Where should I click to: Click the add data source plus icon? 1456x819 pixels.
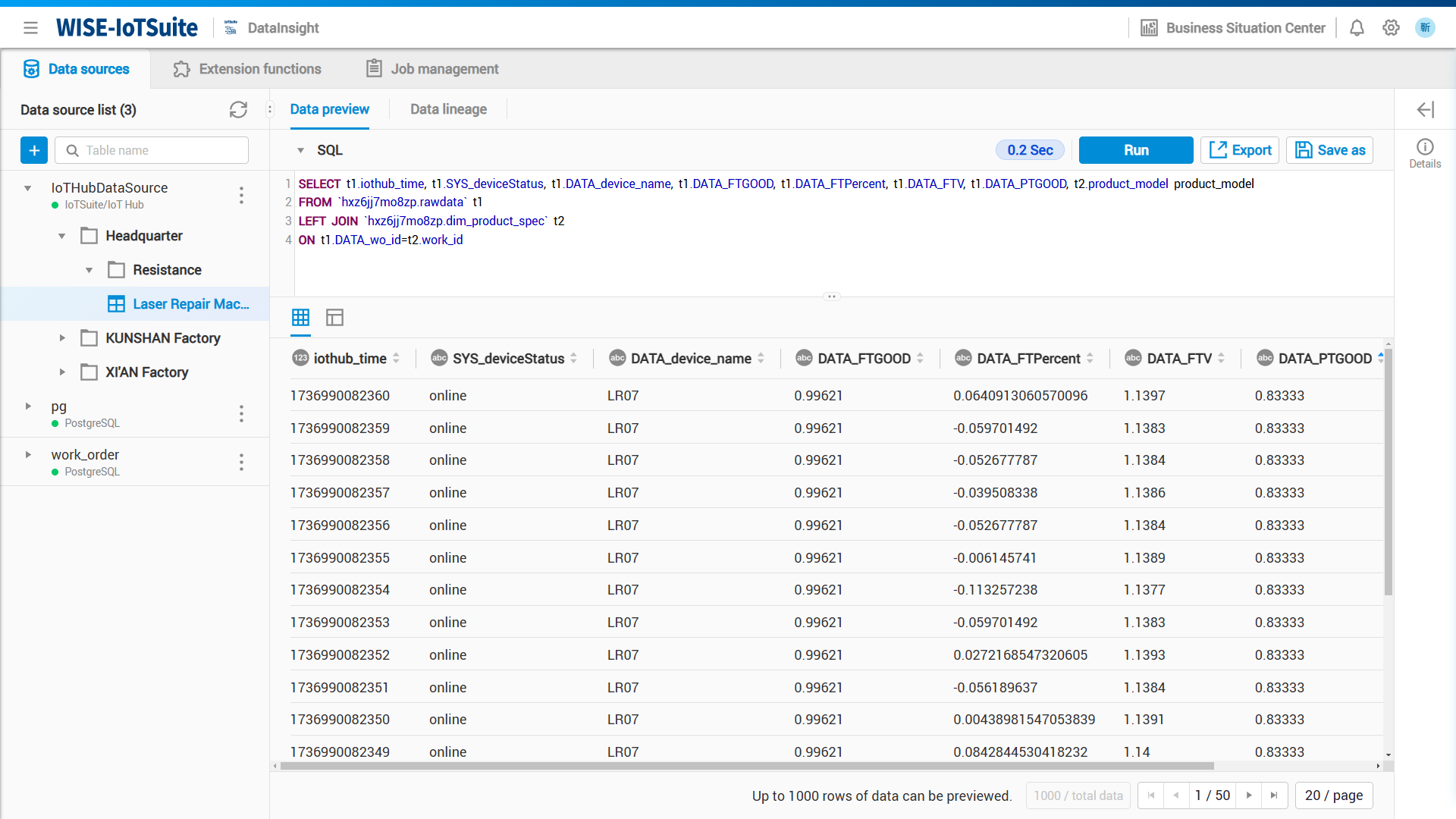pyautogui.click(x=34, y=150)
